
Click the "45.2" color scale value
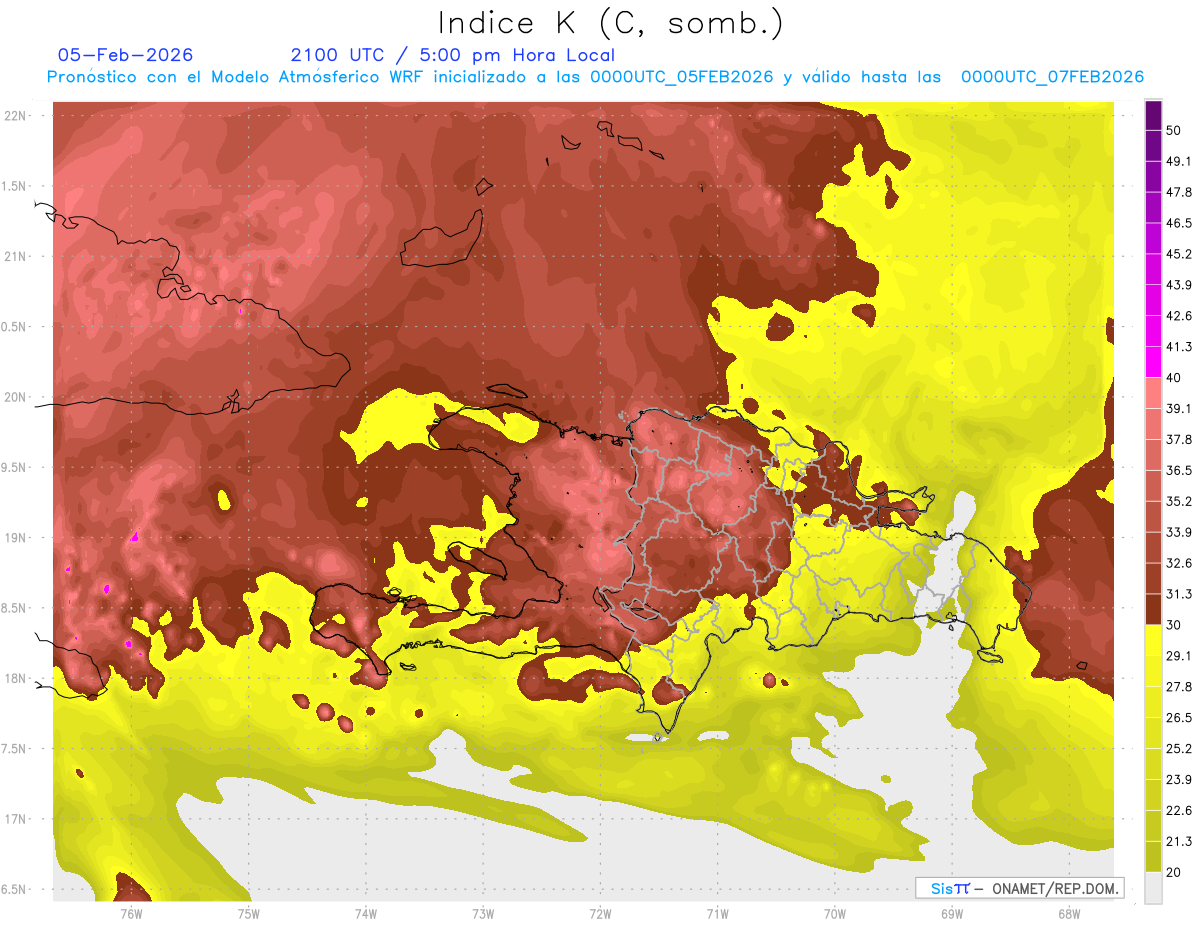pyautogui.click(x=1178, y=254)
